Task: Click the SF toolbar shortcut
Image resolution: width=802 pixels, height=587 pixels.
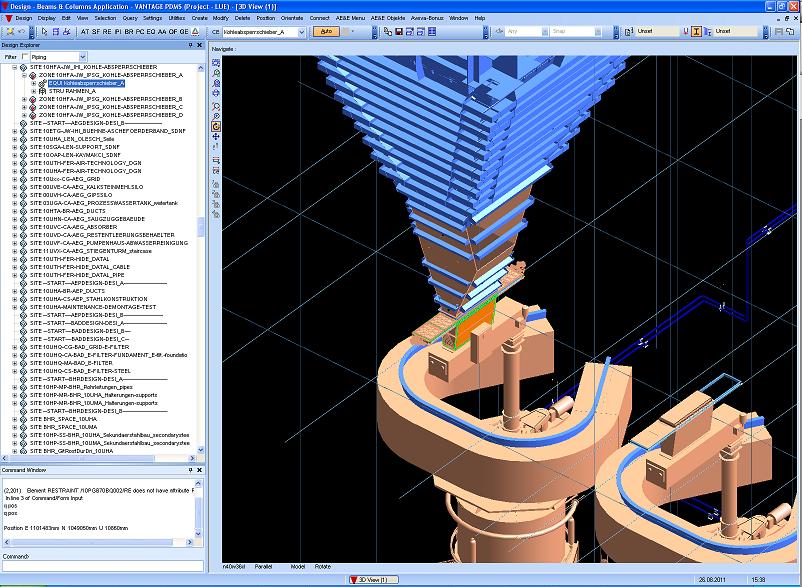Action: [x=95, y=31]
